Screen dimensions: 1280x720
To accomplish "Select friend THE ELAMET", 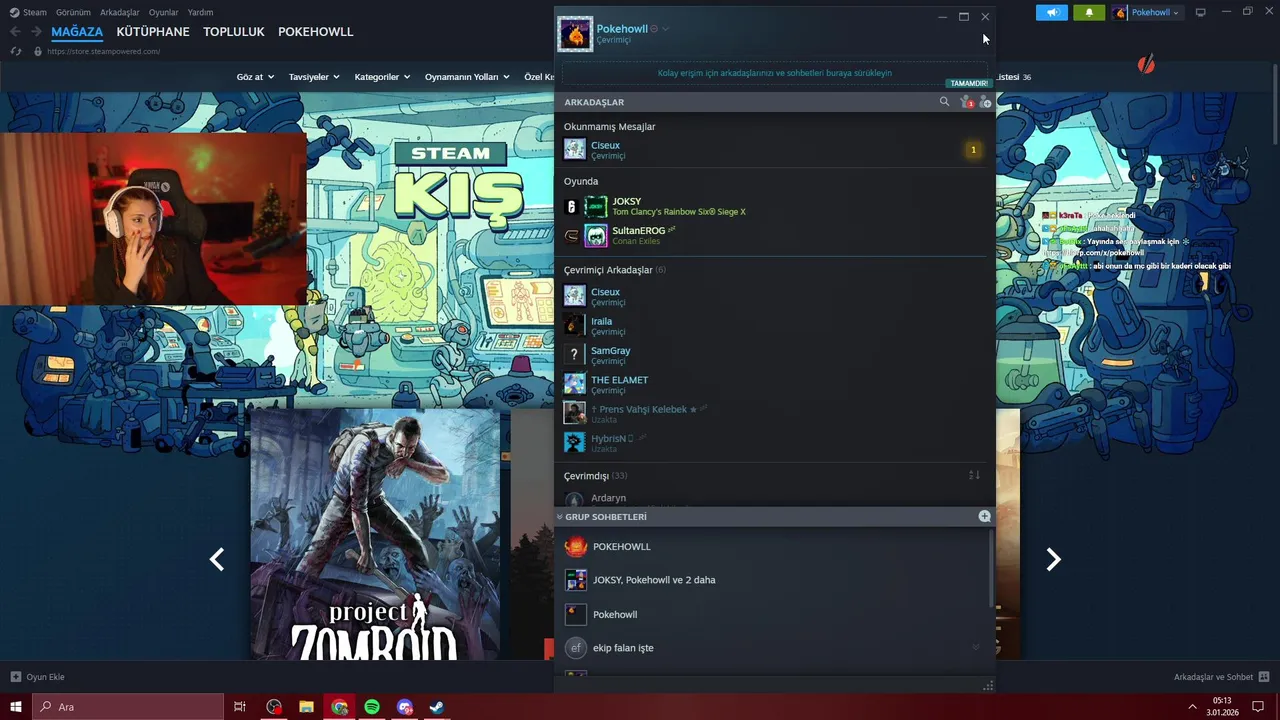I will pyautogui.click(x=773, y=384).
